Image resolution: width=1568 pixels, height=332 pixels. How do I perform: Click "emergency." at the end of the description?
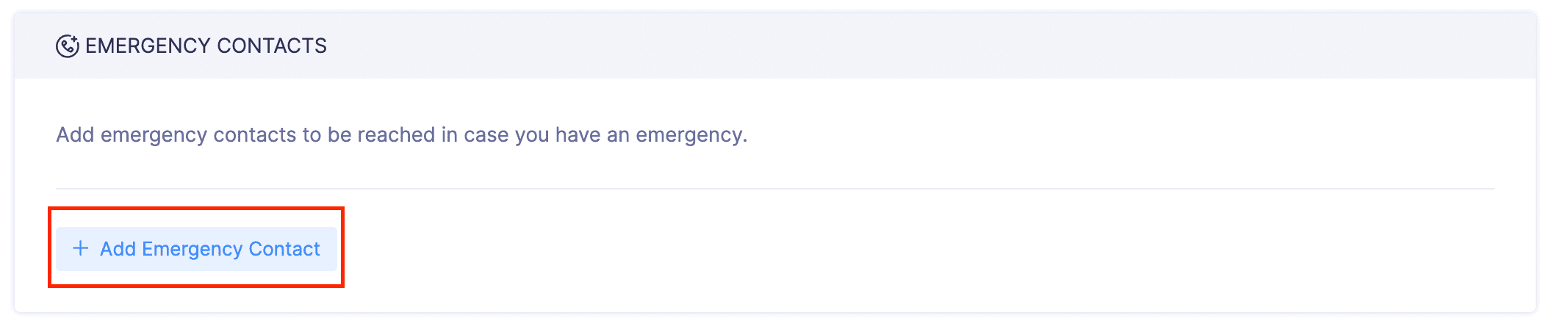[691, 135]
